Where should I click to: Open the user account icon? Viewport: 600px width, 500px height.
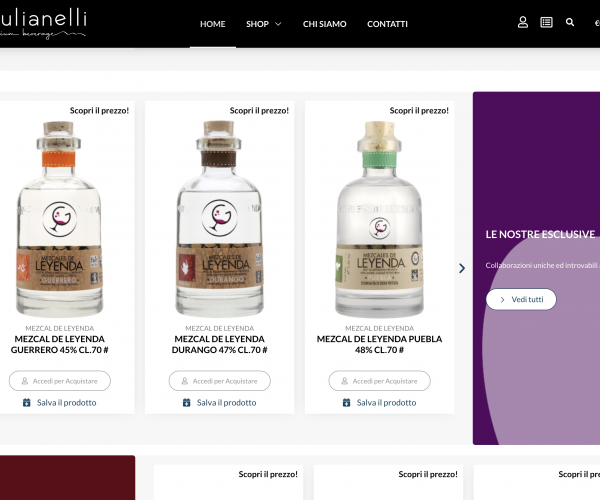pyautogui.click(x=523, y=23)
